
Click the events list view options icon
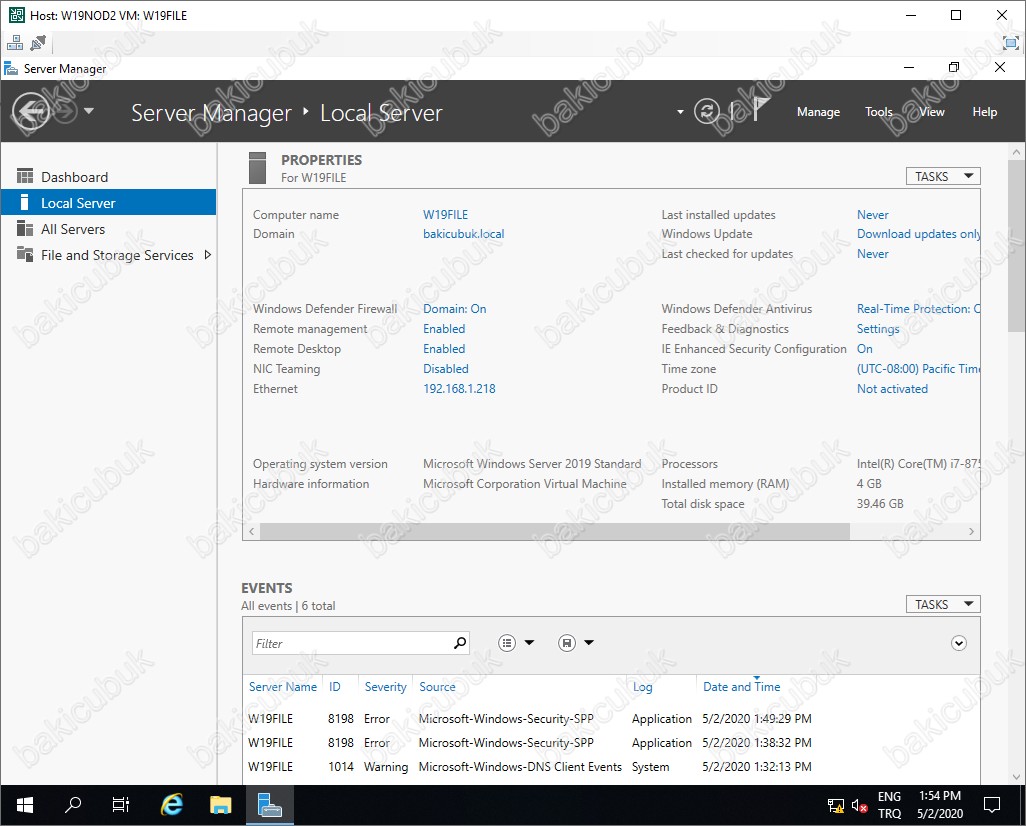click(x=507, y=643)
